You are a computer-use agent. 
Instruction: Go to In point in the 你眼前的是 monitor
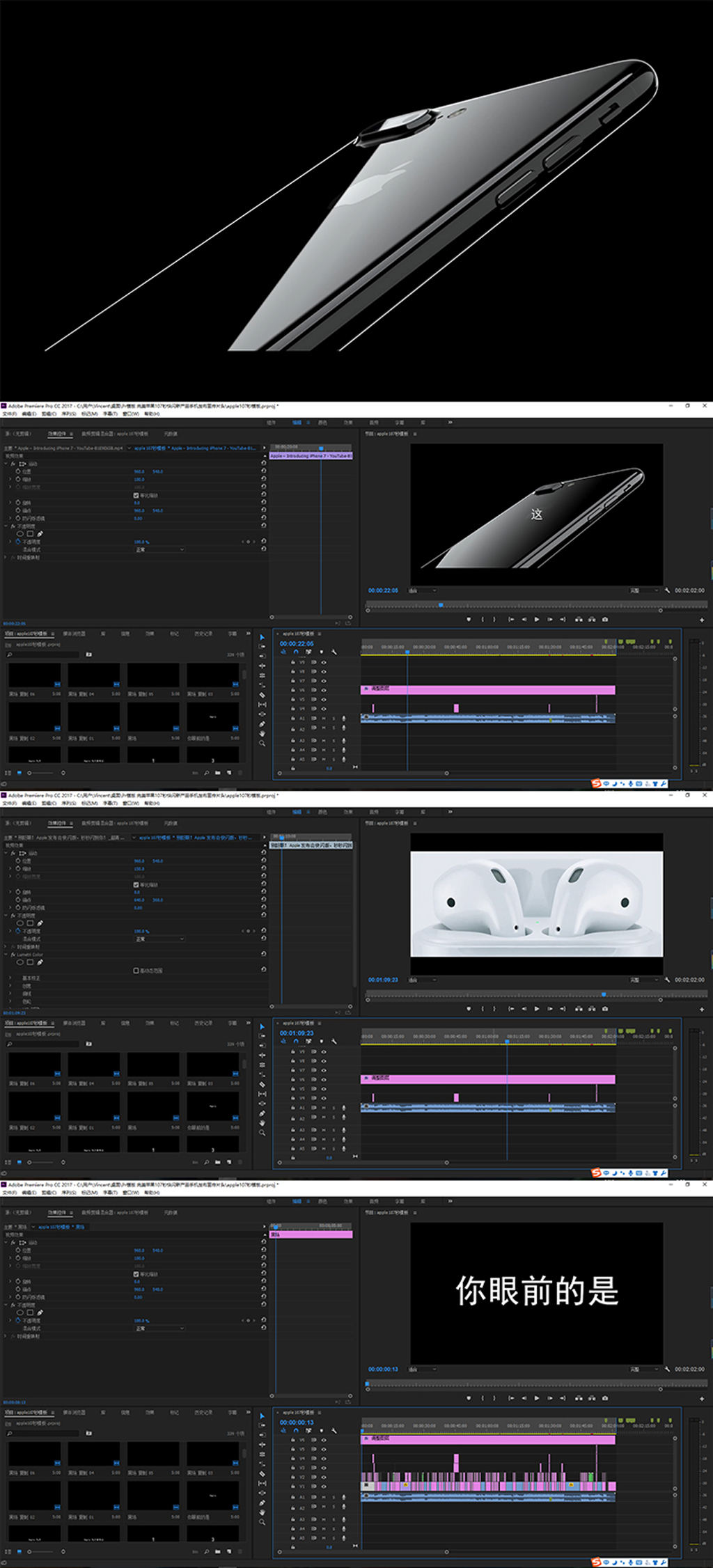pos(511,1397)
